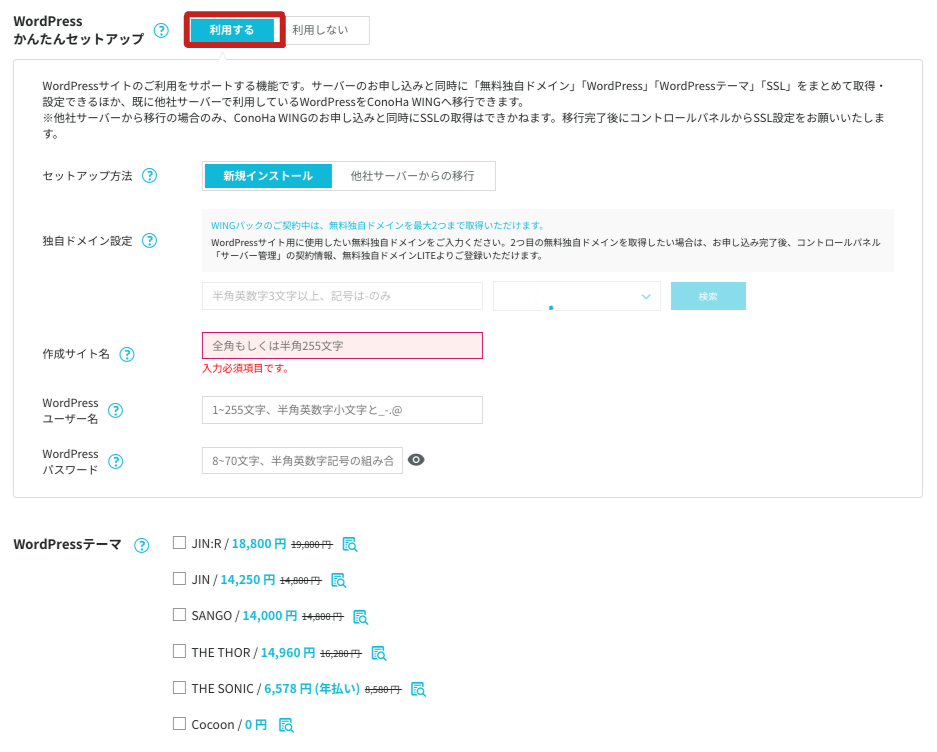Choose 新規インストール setup method
Image resolution: width=937 pixels, height=752 pixels.
tap(268, 176)
